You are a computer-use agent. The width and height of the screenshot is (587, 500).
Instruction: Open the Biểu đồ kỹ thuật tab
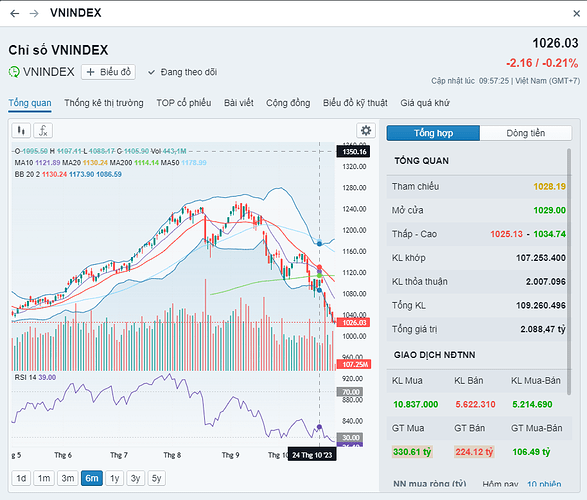355,103
